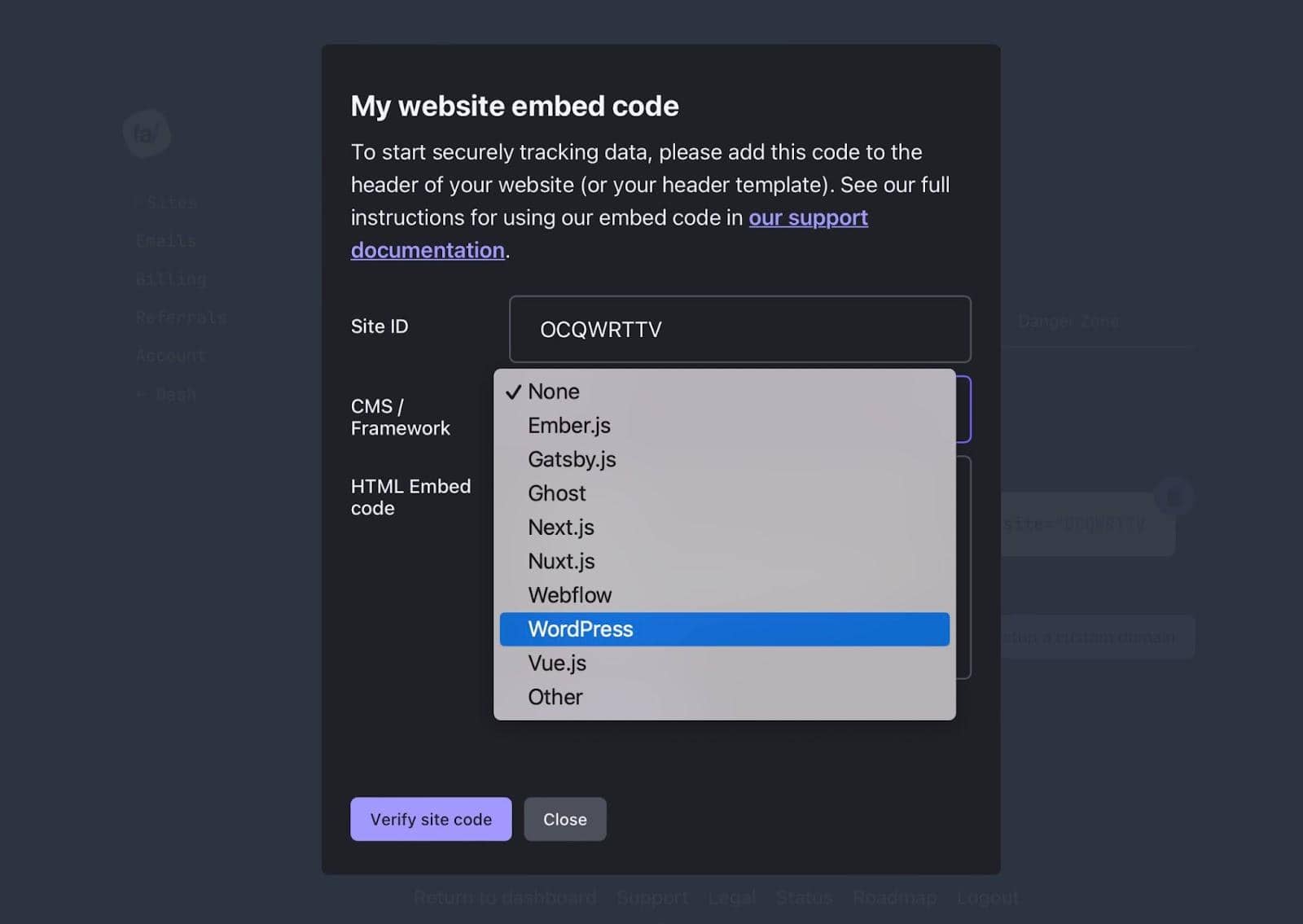Click the Verify site code button
Image resolution: width=1303 pixels, height=924 pixels.
430,819
